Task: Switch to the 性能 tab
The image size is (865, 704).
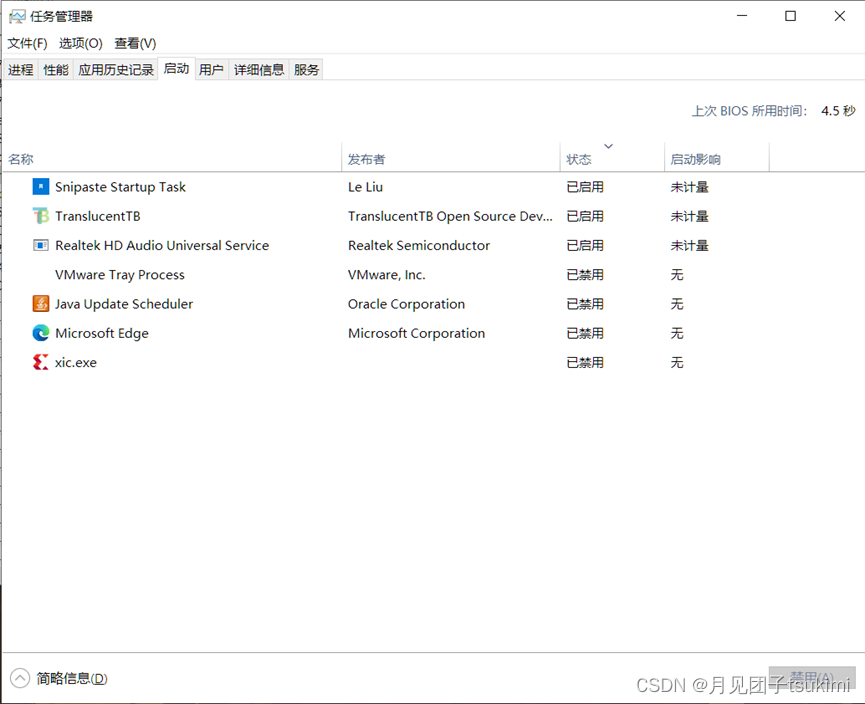Action: (x=56, y=70)
